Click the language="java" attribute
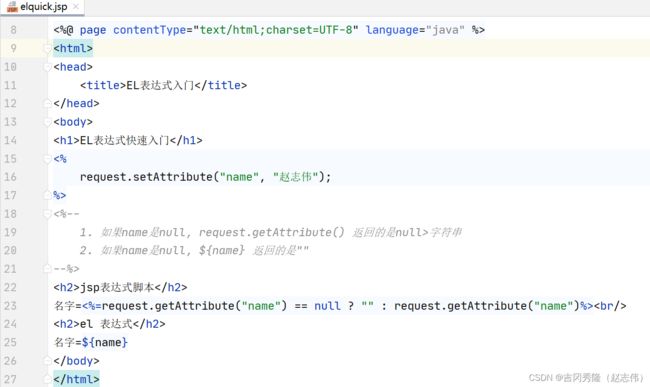Image resolution: width=650 pixels, height=387 pixels. click(x=415, y=30)
